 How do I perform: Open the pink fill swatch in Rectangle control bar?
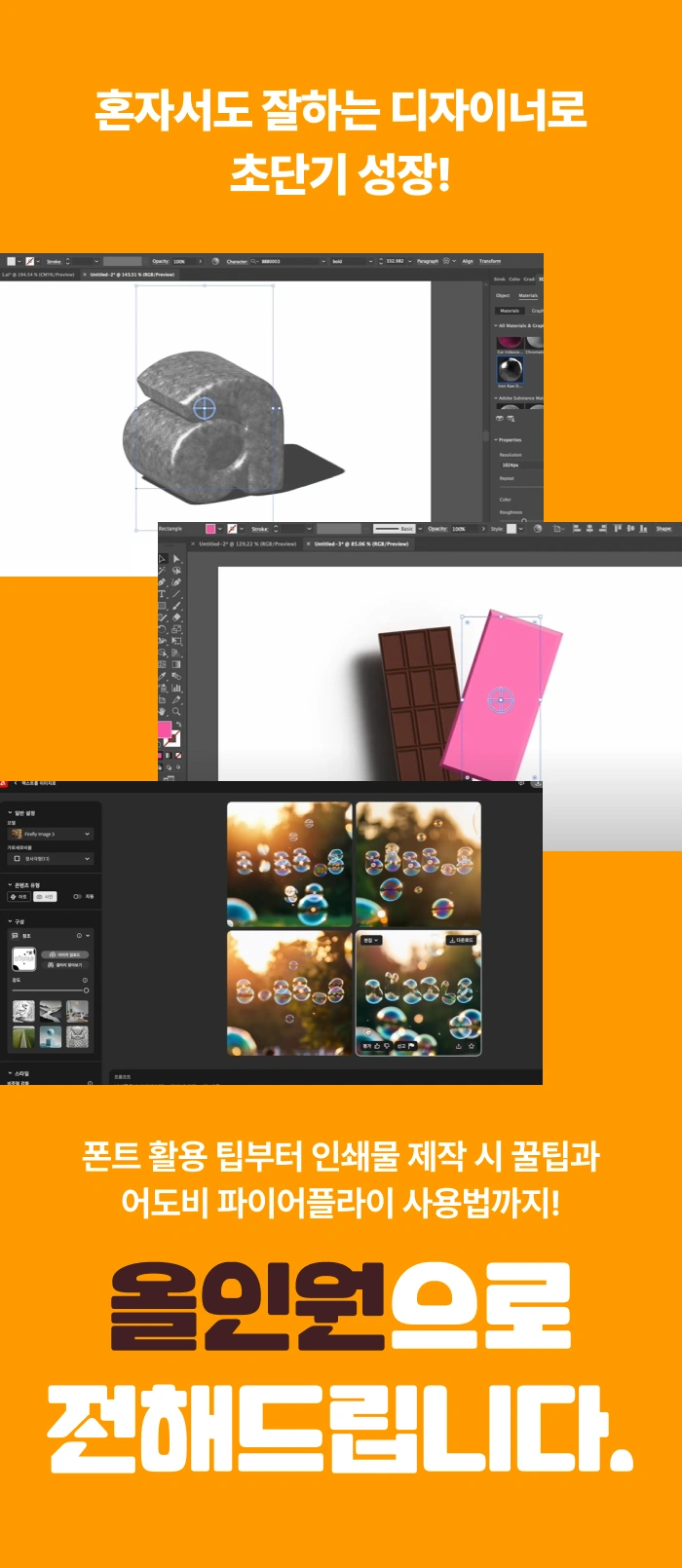point(209,529)
